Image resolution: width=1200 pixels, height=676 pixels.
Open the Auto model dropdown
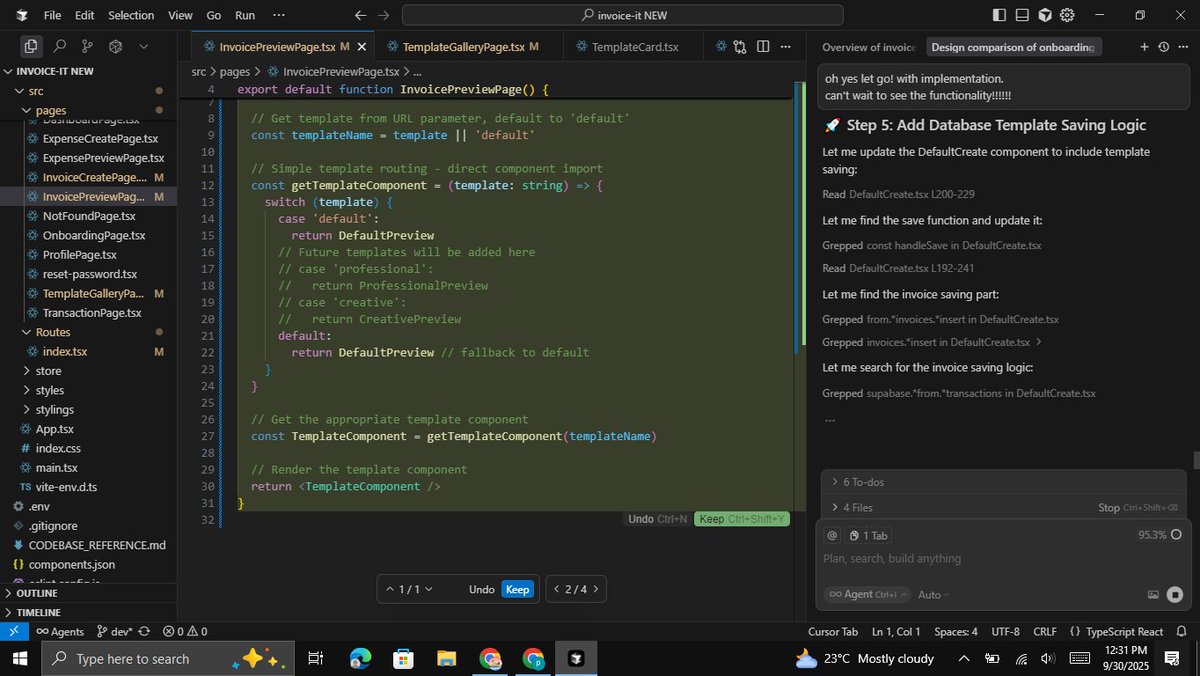pyautogui.click(x=933, y=594)
